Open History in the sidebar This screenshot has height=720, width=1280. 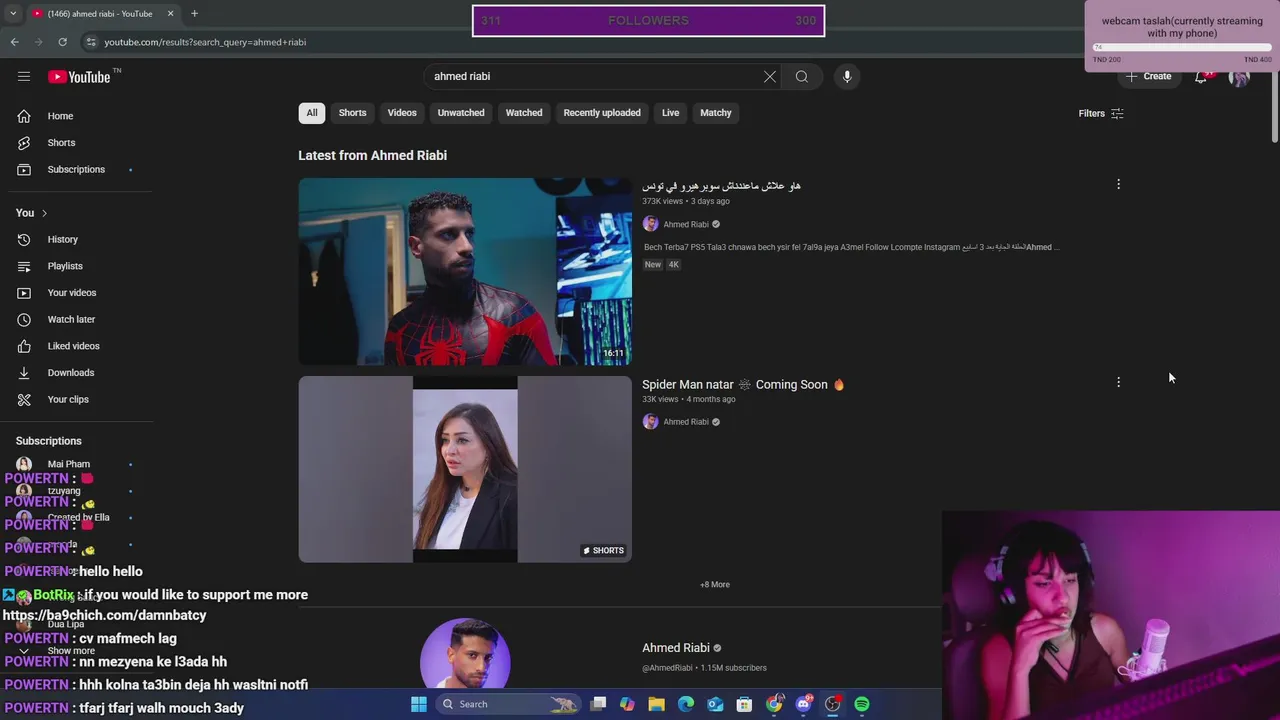(62, 239)
